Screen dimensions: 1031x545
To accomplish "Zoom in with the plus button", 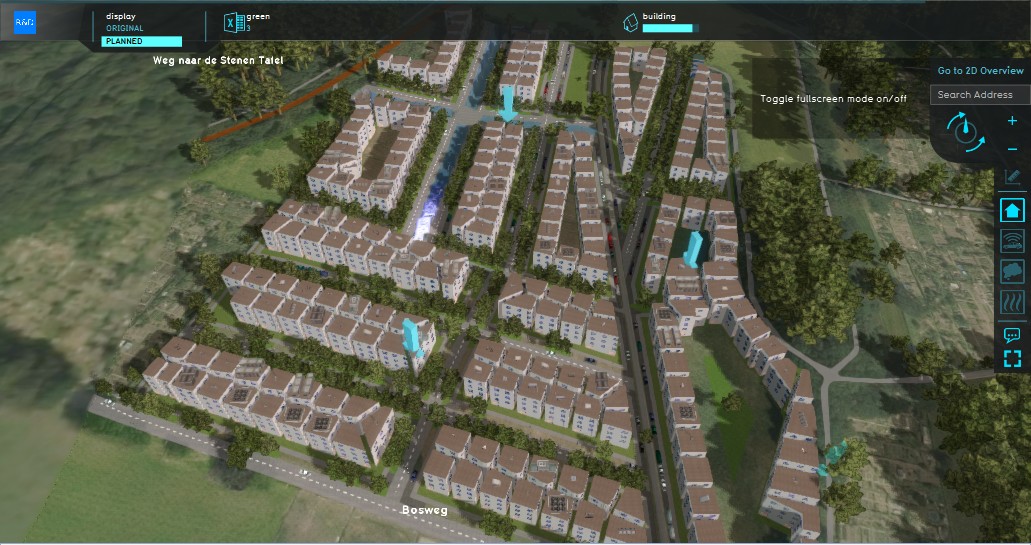I will coord(1012,120).
